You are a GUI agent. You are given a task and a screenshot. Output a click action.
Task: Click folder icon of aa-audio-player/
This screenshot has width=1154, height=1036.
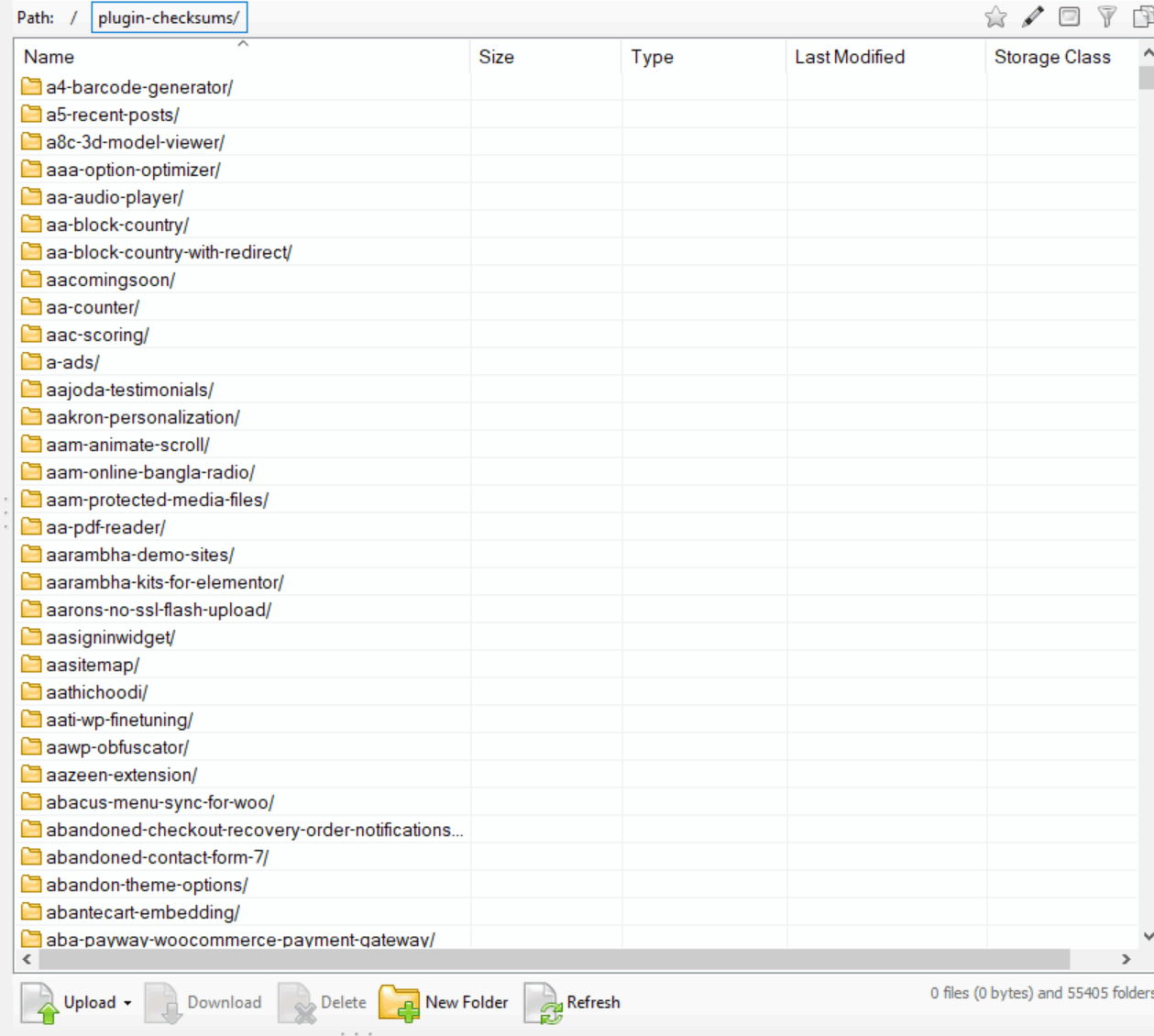tap(32, 196)
